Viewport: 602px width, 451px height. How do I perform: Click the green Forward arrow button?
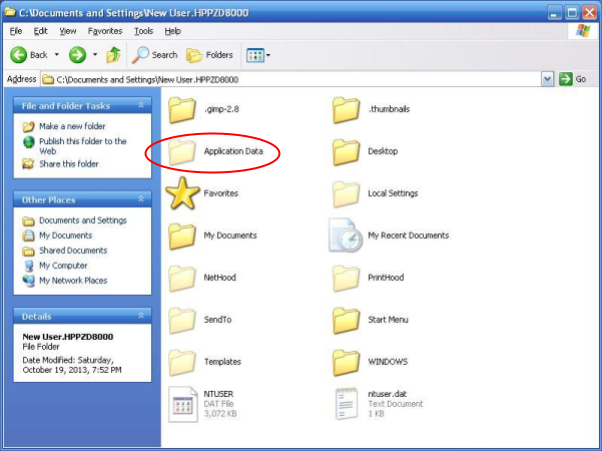[77, 55]
